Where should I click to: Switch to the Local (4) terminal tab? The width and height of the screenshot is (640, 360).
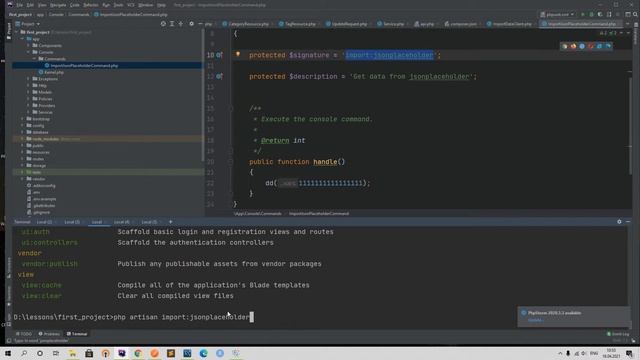tap(122, 222)
